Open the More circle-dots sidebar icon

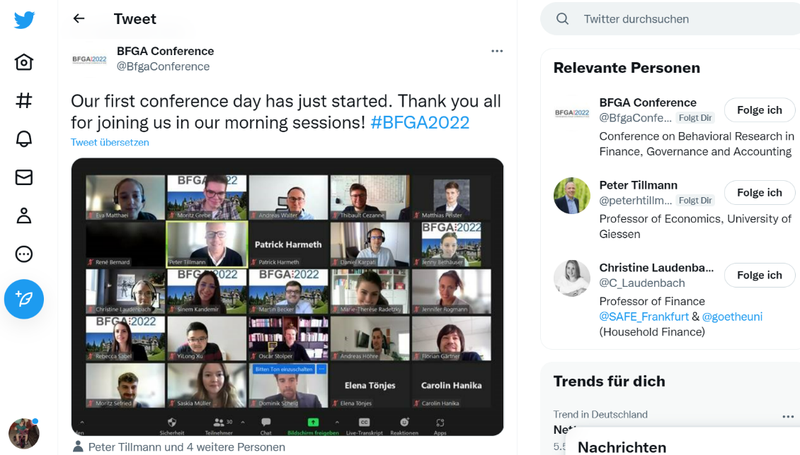click(24, 254)
